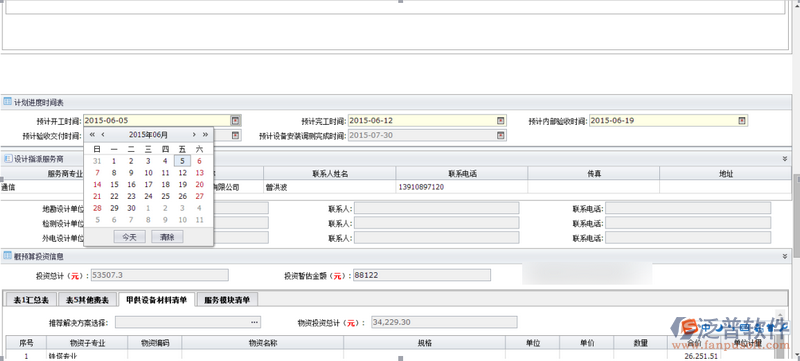The height and width of the screenshot is (361, 800).
Task: Go to previous year in date picker
Action: (x=92, y=135)
